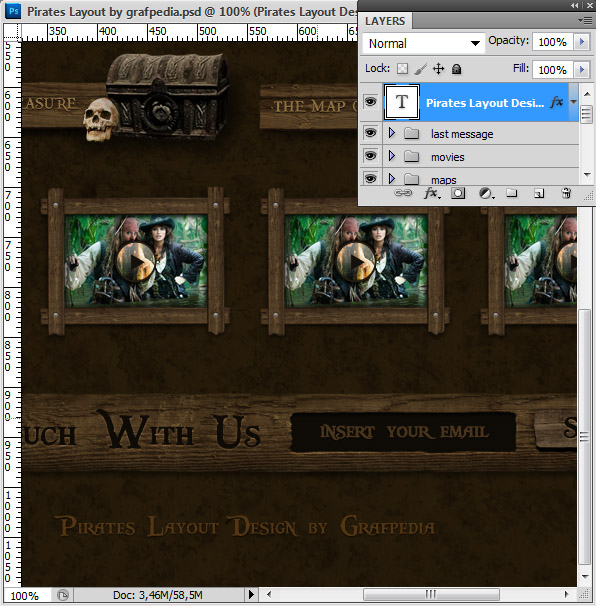The image size is (596, 606).
Task: Create new fill or adjustment layer
Action: coord(486,193)
